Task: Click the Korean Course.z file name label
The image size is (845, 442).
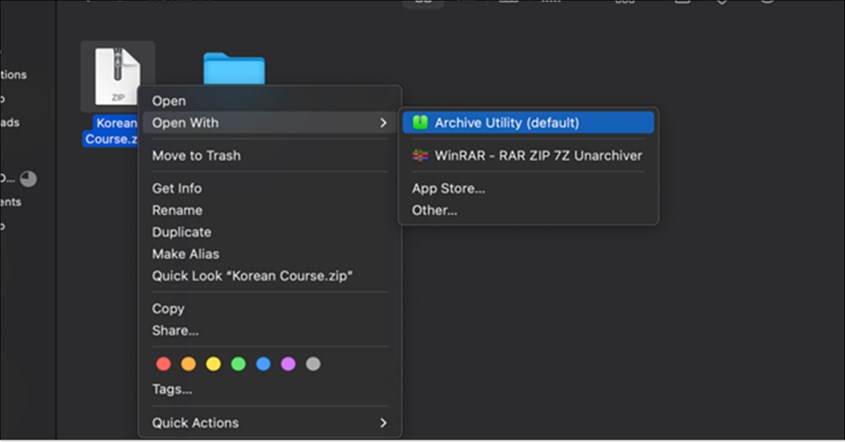Action: (111, 131)
